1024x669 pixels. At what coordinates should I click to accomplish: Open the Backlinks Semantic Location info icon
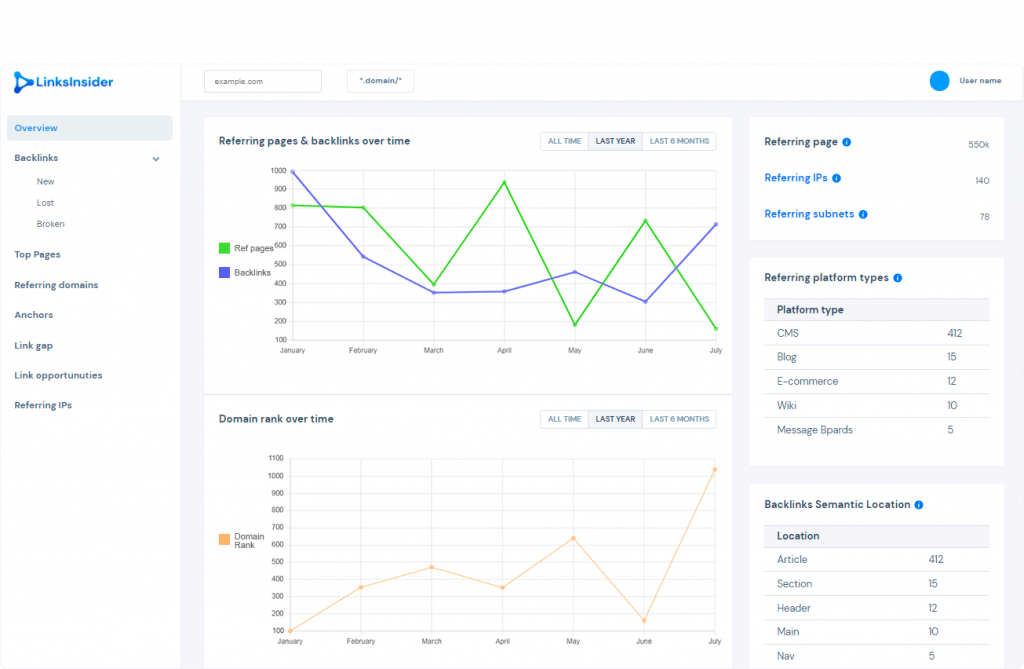pos(919,505)
